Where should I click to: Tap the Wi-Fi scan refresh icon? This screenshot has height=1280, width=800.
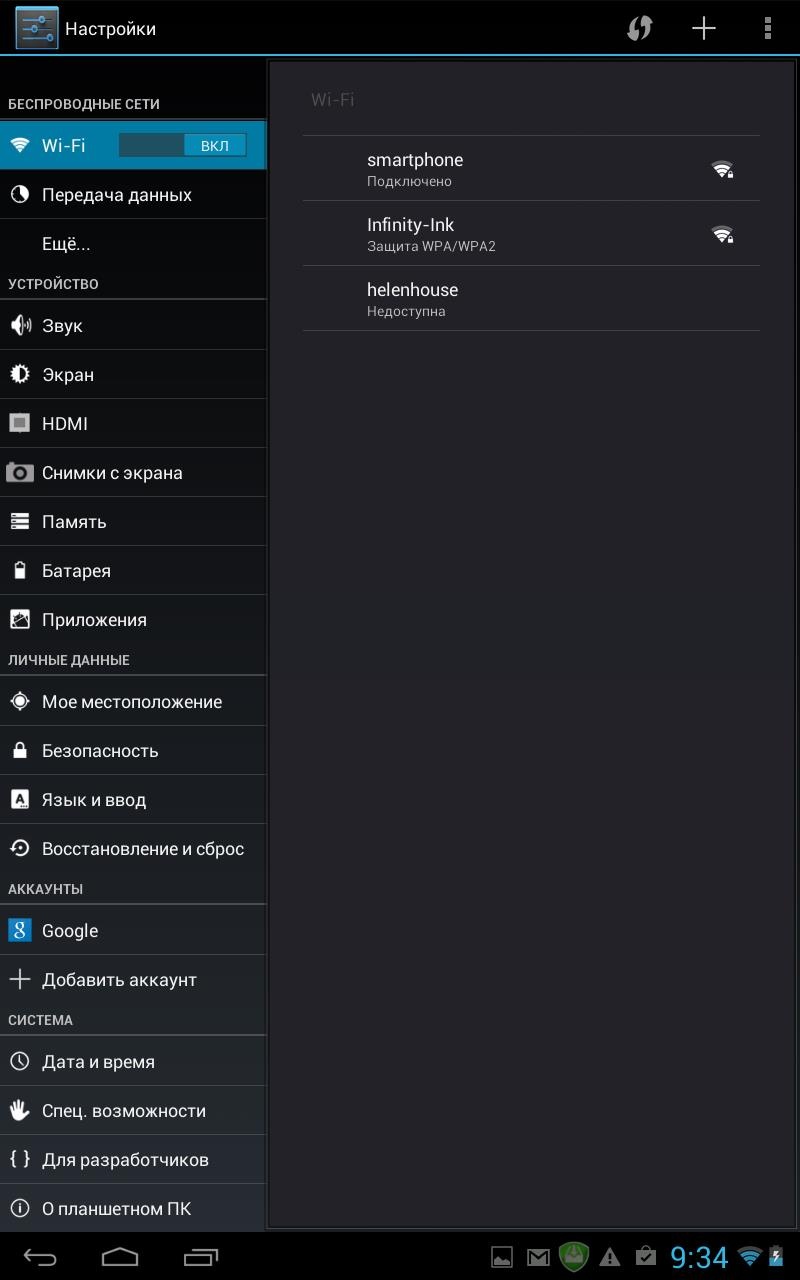[639, 28]
